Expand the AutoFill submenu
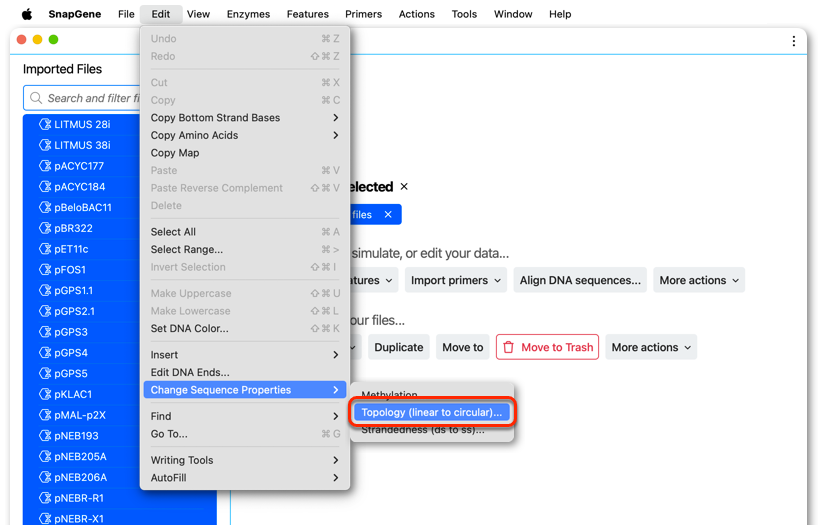The image size is (823, 530). pos(245,478)
